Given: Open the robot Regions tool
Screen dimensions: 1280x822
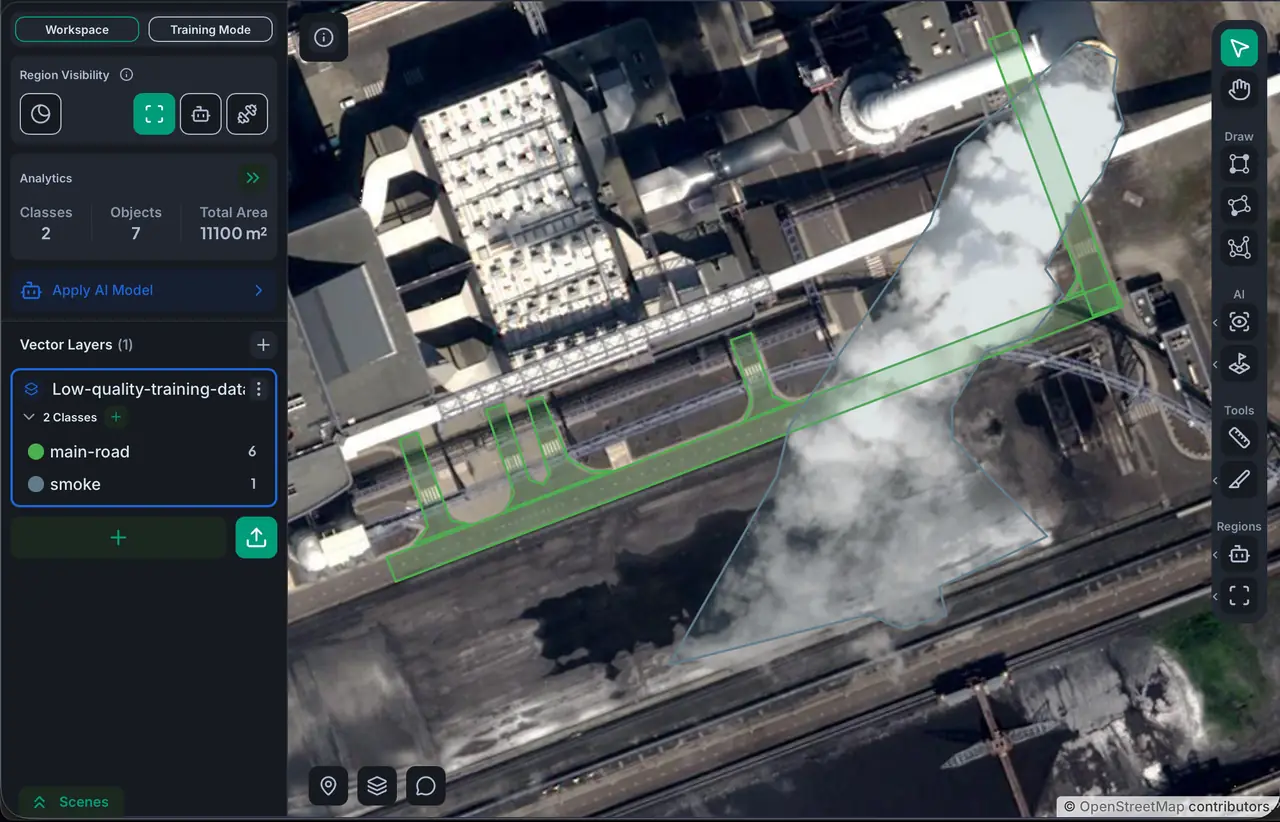Looking at the screenshot, I should [x=1239, y=554].
